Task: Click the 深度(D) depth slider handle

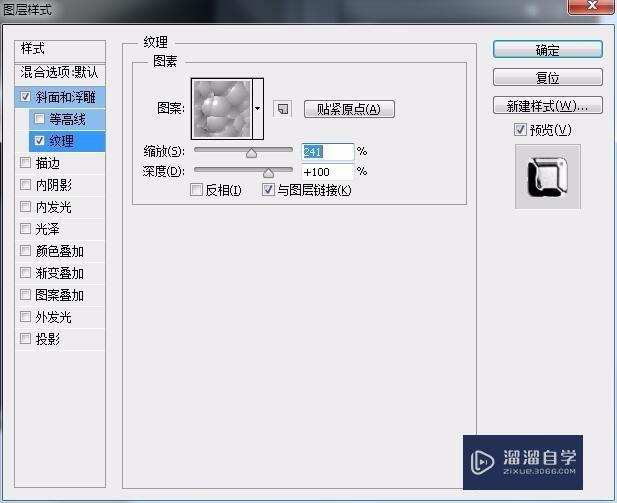Action: pos(268,172)
